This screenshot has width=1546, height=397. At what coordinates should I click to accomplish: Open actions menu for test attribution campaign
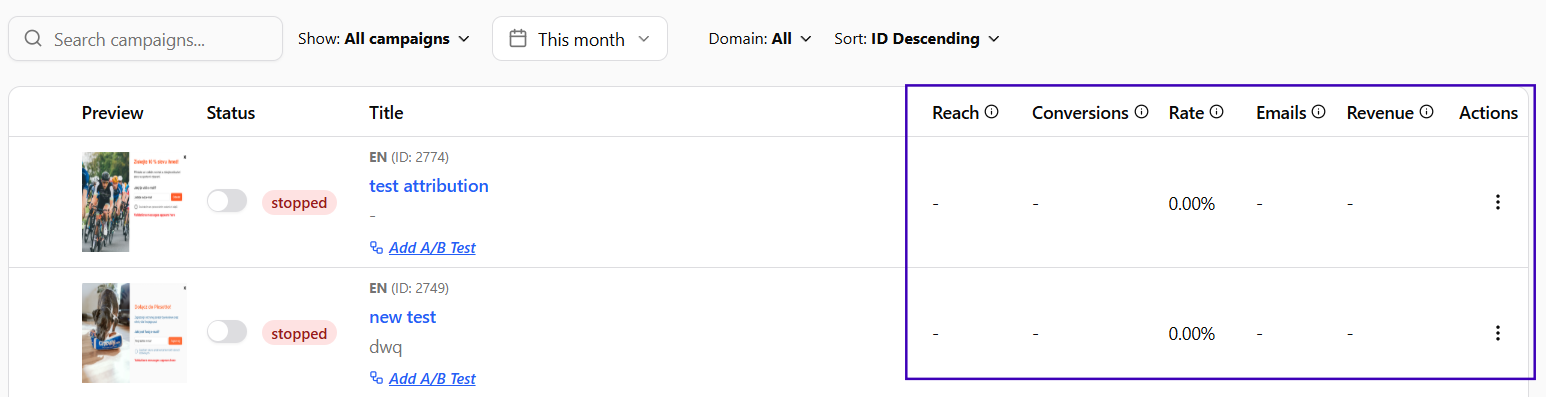point(1497,202)
